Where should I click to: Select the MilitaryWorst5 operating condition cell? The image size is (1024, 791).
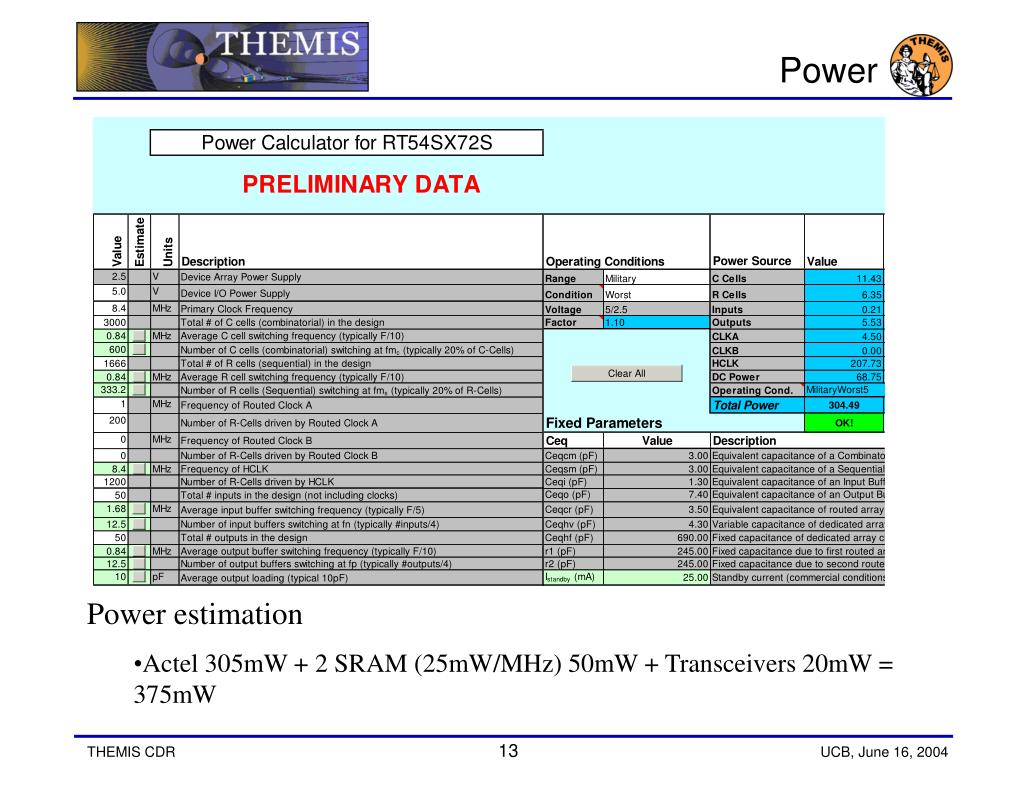click(x=844, y=390)
